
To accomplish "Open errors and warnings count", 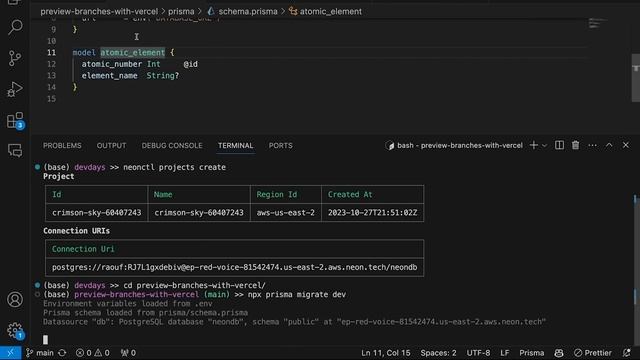I will point(92,353).
